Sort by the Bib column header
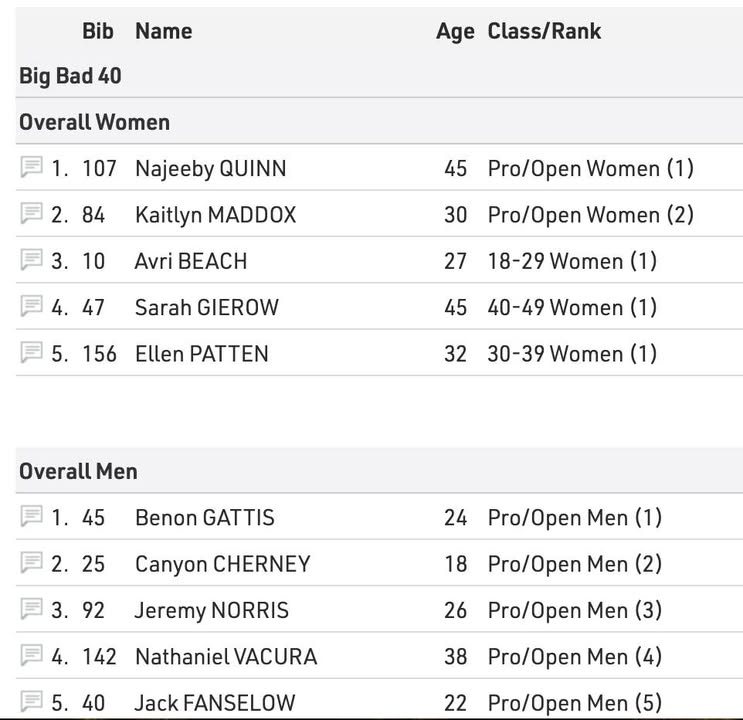 pos(98,31)
